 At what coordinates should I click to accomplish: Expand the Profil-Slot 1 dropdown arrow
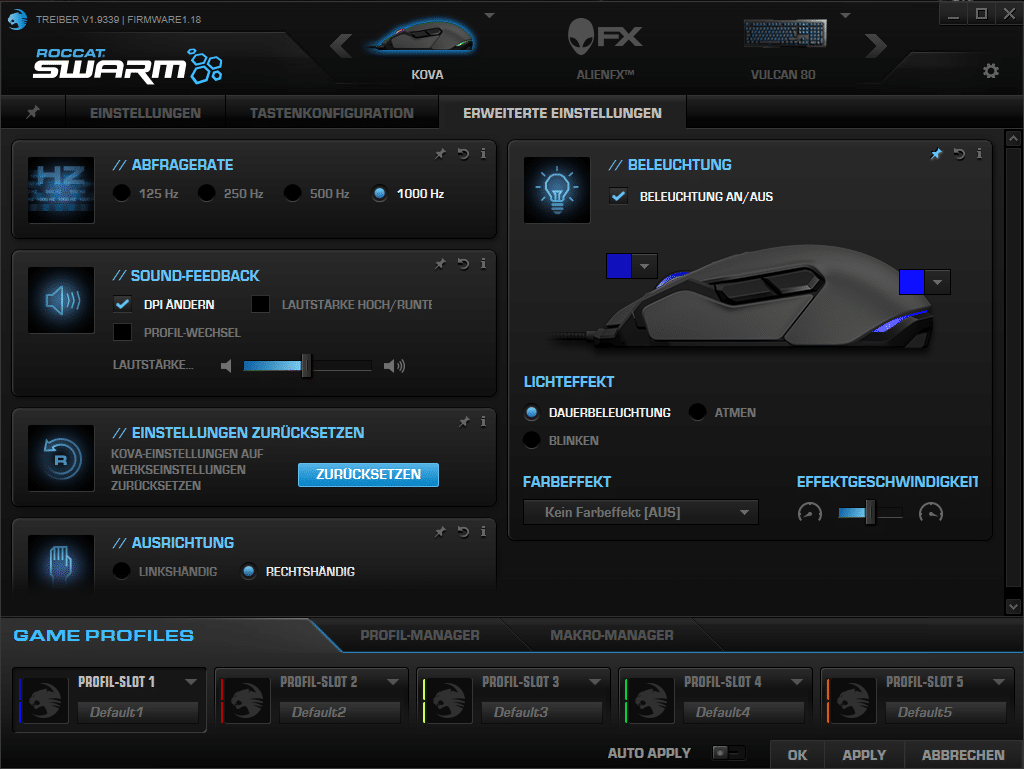point(191,682)
